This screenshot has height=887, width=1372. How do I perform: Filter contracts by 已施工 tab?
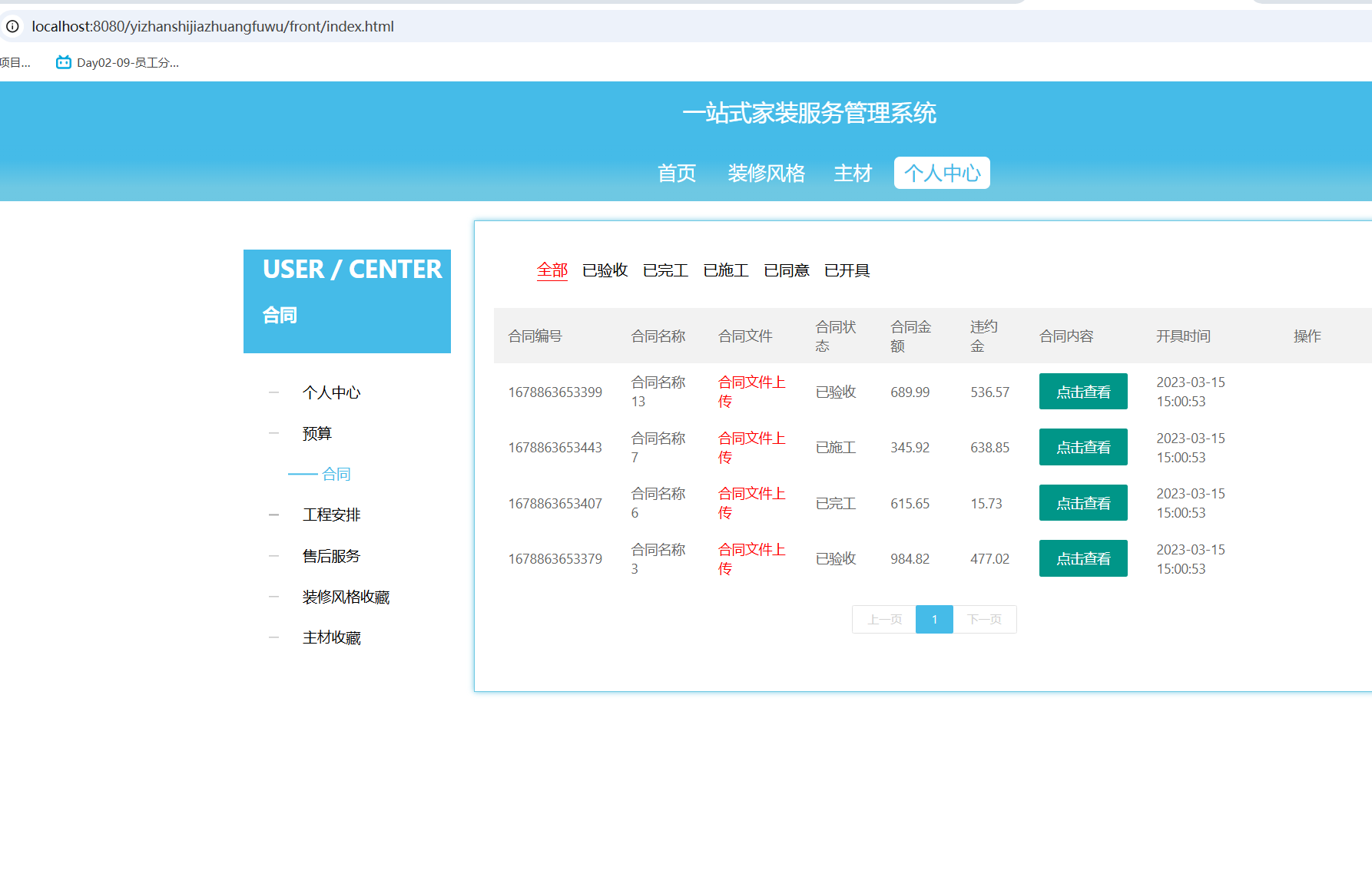(x=726, y=270)
